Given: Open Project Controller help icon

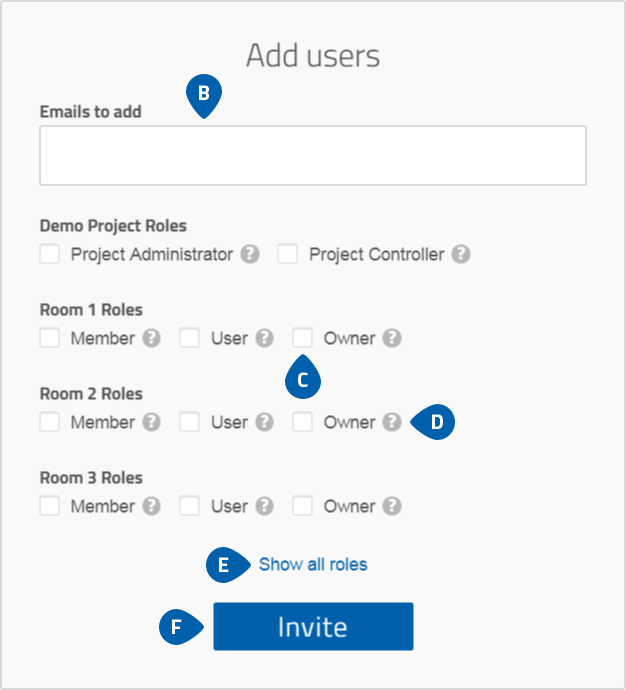Looking at the screenshot, I should (x=461, y=254).
